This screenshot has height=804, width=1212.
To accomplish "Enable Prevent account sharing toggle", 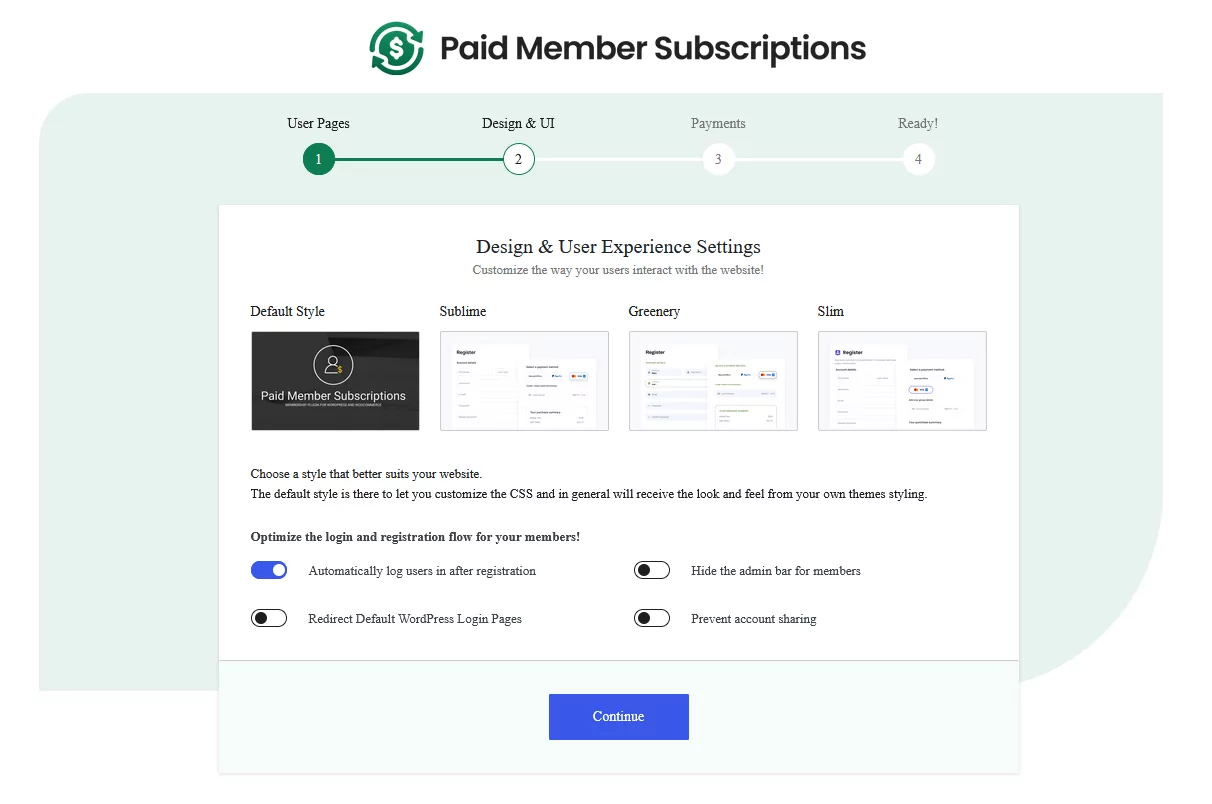I will (652, 618).
